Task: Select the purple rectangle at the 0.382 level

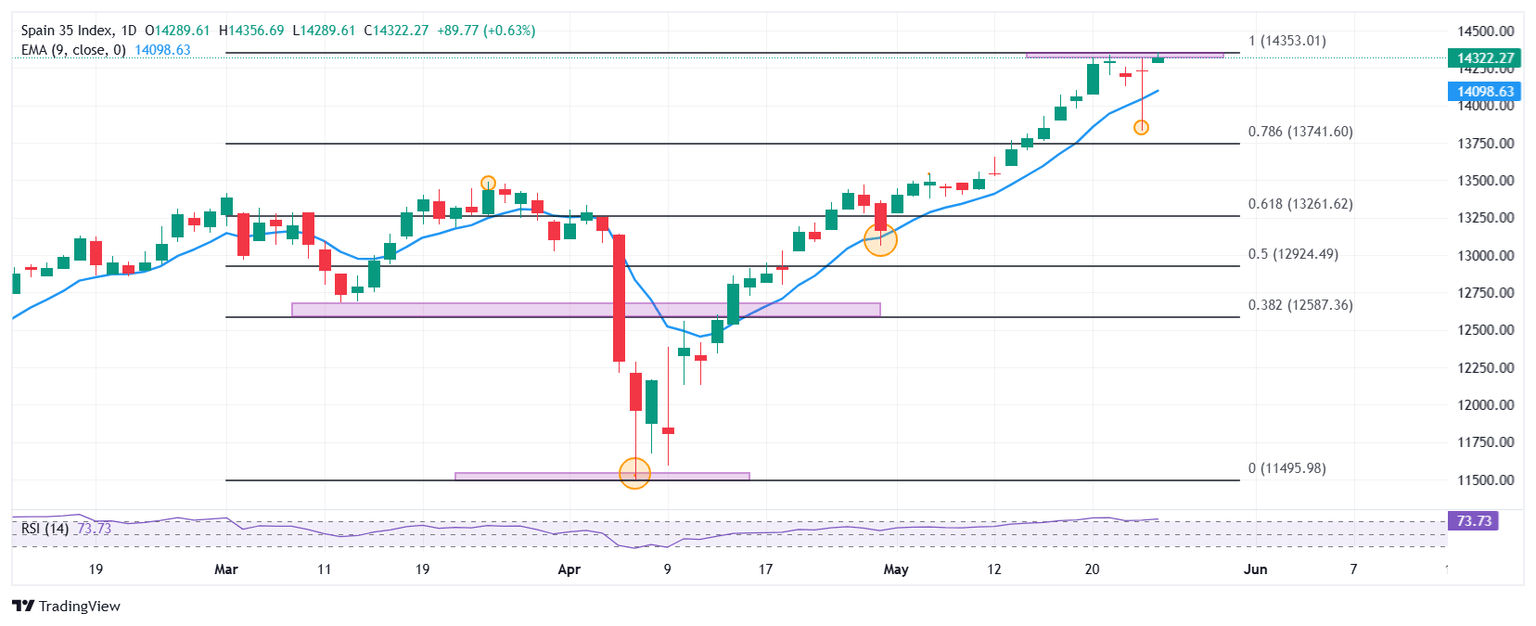Action: coord(585,310)
